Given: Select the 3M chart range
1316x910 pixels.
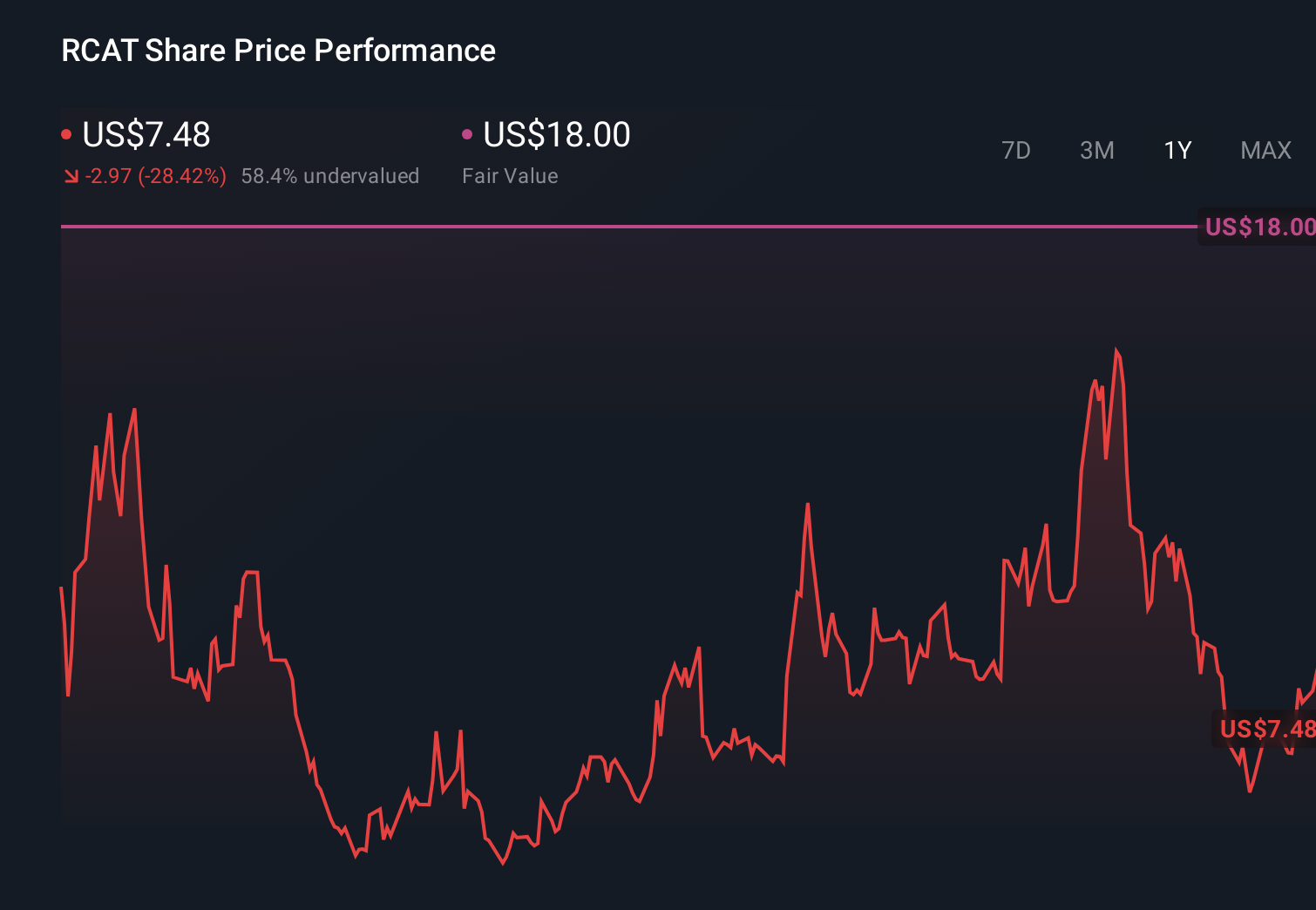Looking at the screenshot, I should click(1096, 151).
